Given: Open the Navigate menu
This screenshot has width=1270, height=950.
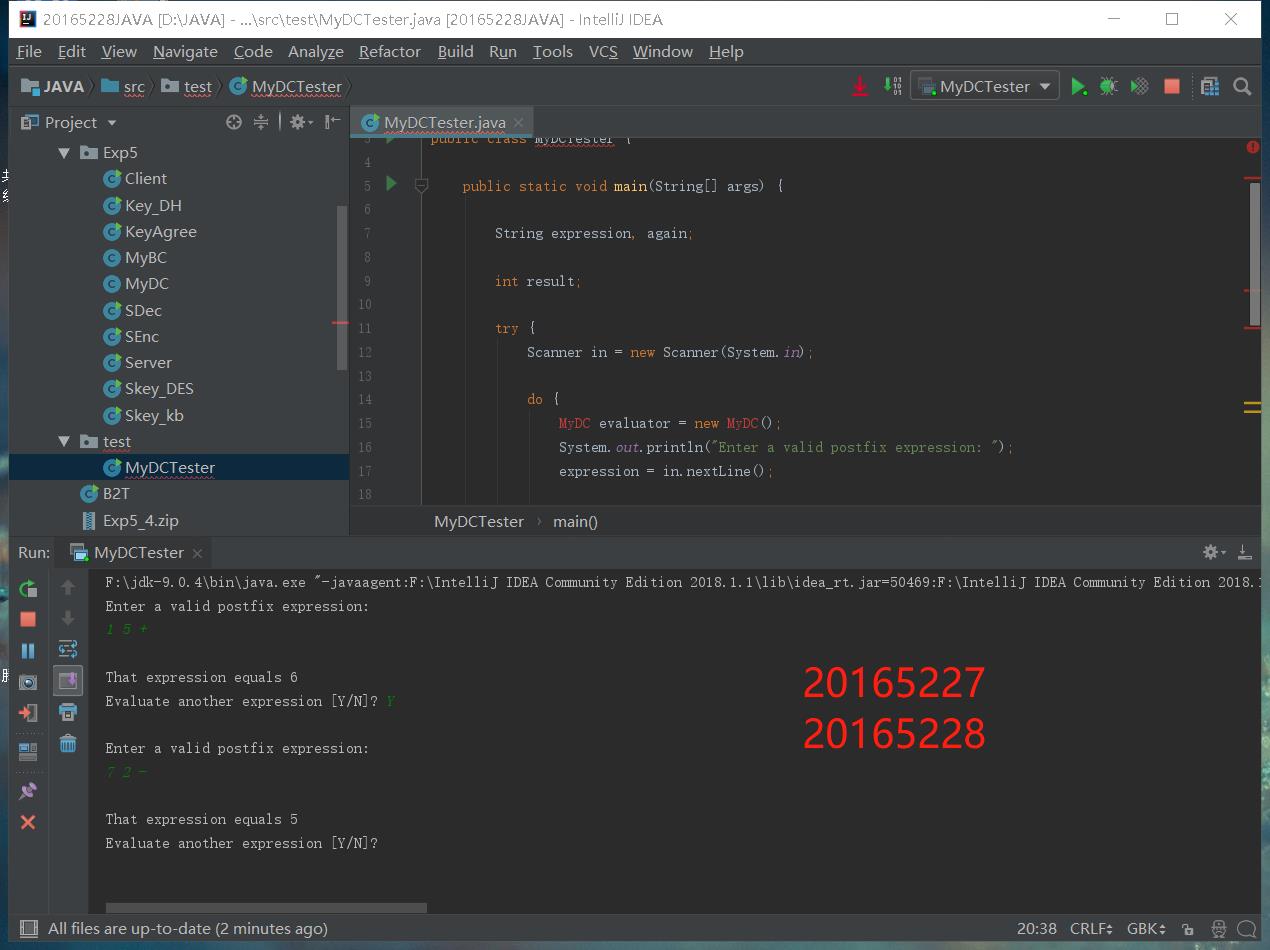Looking at the screenshot, I should [x=185, y=52].
